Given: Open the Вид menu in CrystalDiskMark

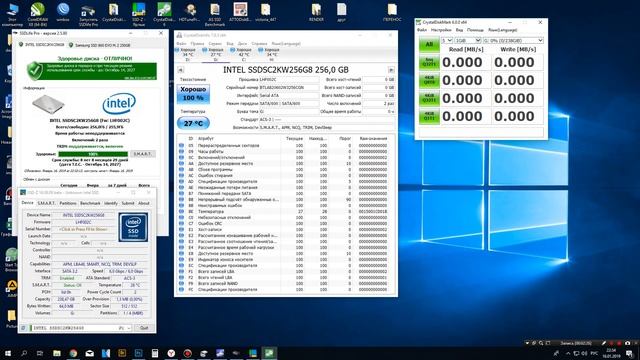Looking at the screenshot, I should [459, 30].
